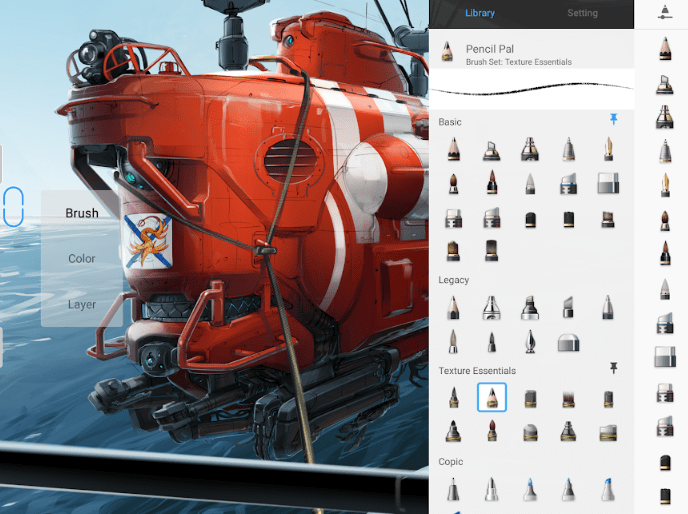Choose the ballpoint pen in Legacy set

coord(608,307)
